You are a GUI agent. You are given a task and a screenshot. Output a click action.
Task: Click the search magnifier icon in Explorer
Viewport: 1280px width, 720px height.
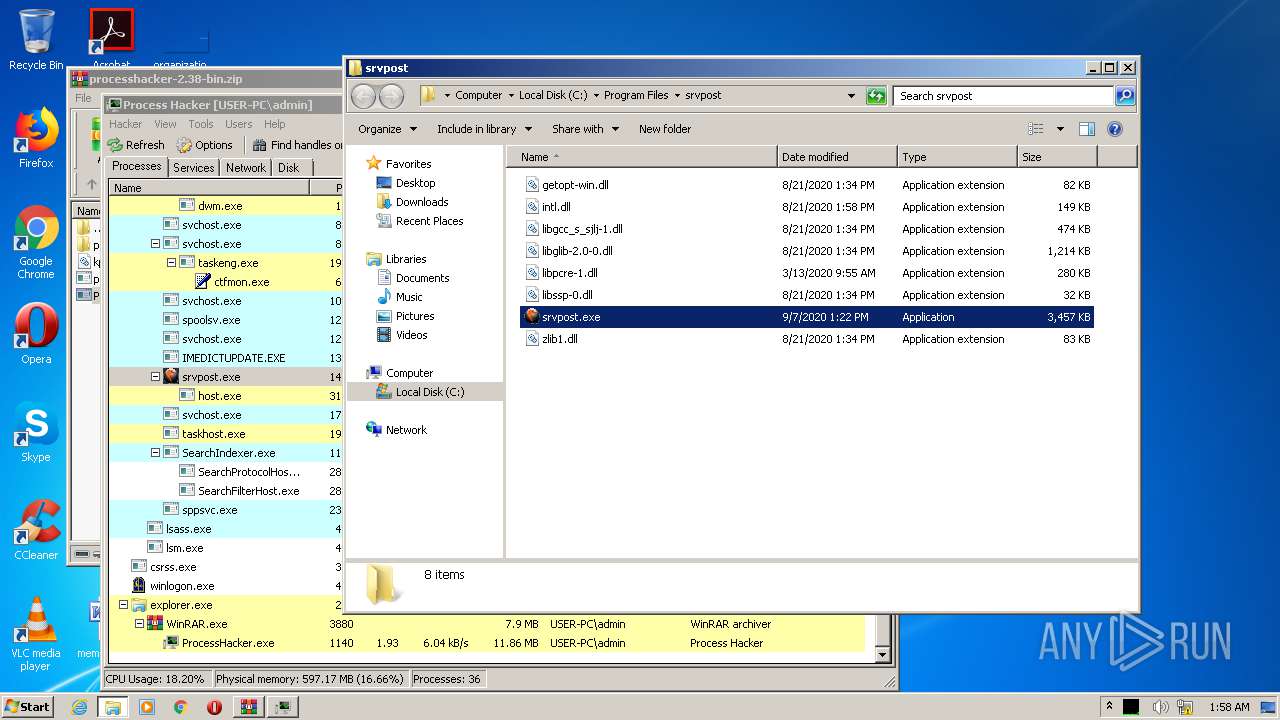[x=1125, y=96]
